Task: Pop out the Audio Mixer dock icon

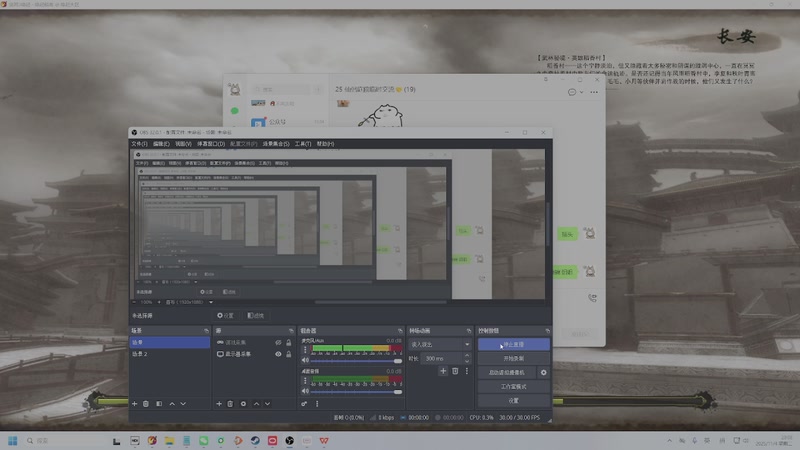Action: pyautogui.click(x=400, y=331)
